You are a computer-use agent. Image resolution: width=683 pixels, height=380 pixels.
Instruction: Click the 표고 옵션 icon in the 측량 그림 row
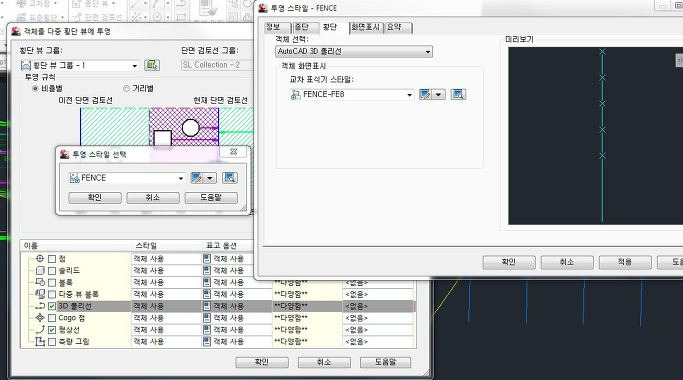click(x=207, y=341)
